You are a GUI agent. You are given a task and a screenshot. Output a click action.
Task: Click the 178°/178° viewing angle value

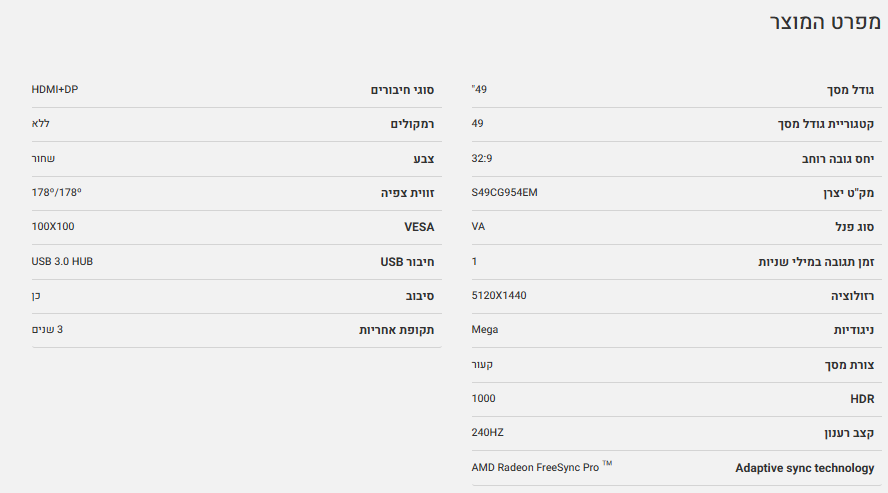click(57, 192)
